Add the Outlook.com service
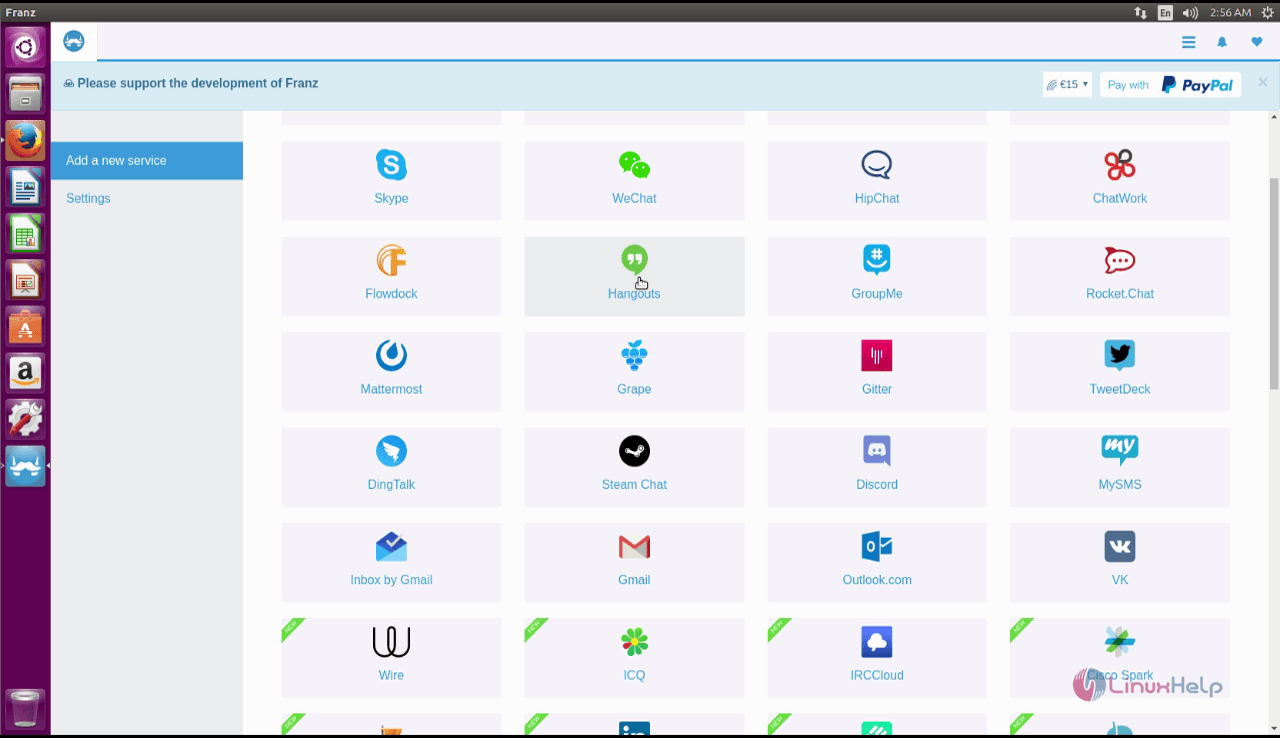1280x738 pixels. click(877, 562)
